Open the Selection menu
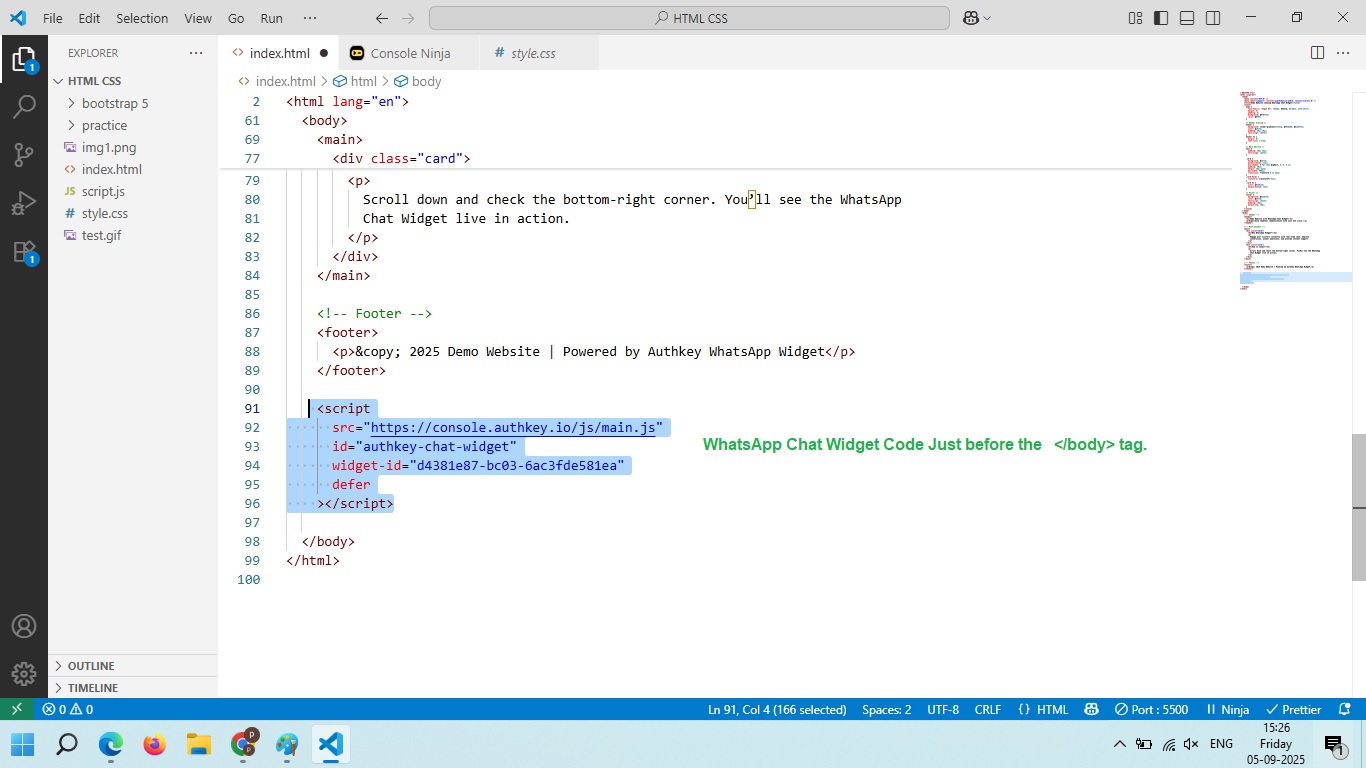The image size is (1366, 768). coord(142,18)
